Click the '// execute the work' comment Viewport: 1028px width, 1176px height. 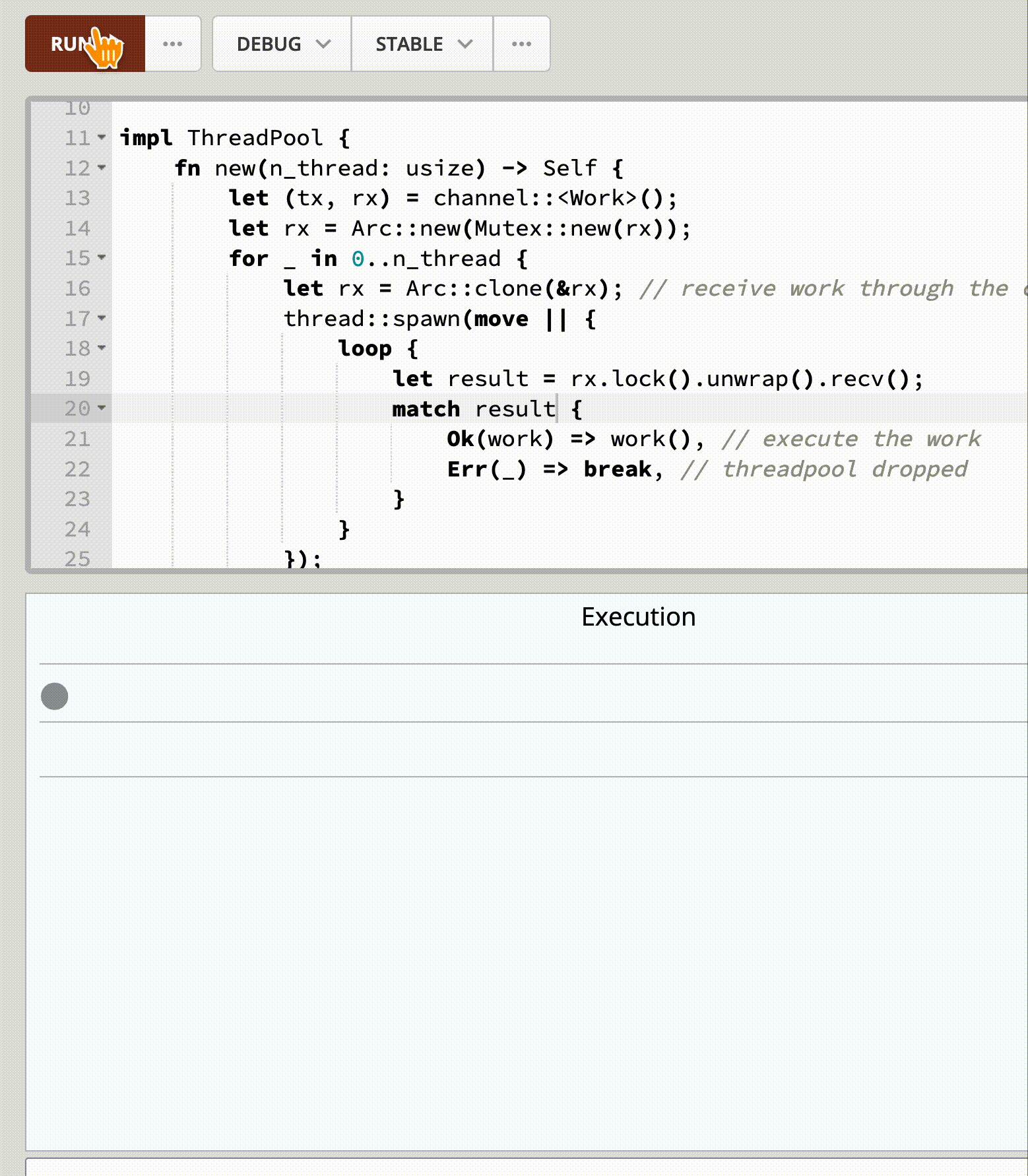coord(852,439)
